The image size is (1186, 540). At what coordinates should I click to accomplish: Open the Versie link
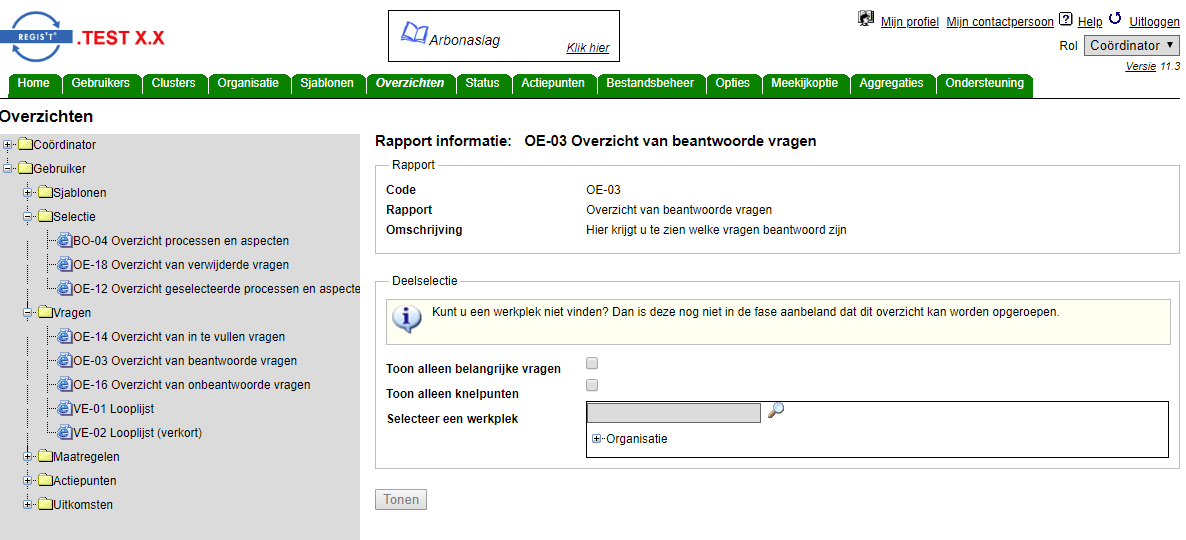pyautogui.click(x=1141, y=66)
